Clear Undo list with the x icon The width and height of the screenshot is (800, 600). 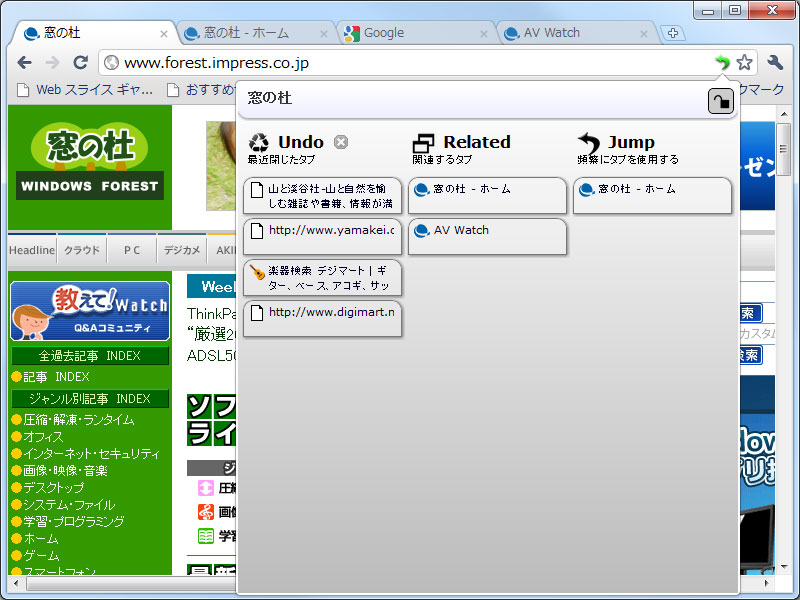(x=341, y=142)
